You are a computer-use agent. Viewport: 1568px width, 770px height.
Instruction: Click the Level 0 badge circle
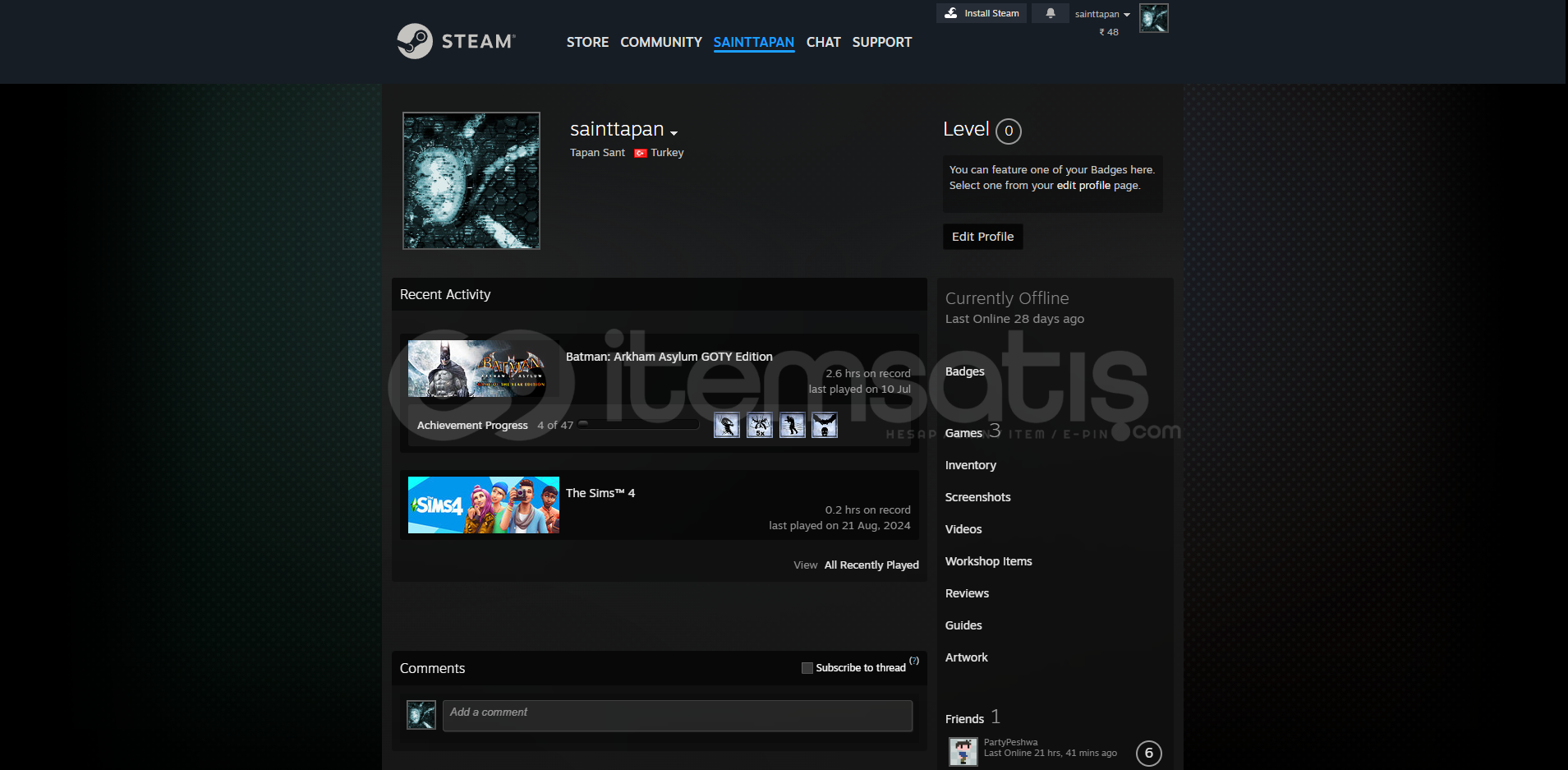pos(1009,131)
